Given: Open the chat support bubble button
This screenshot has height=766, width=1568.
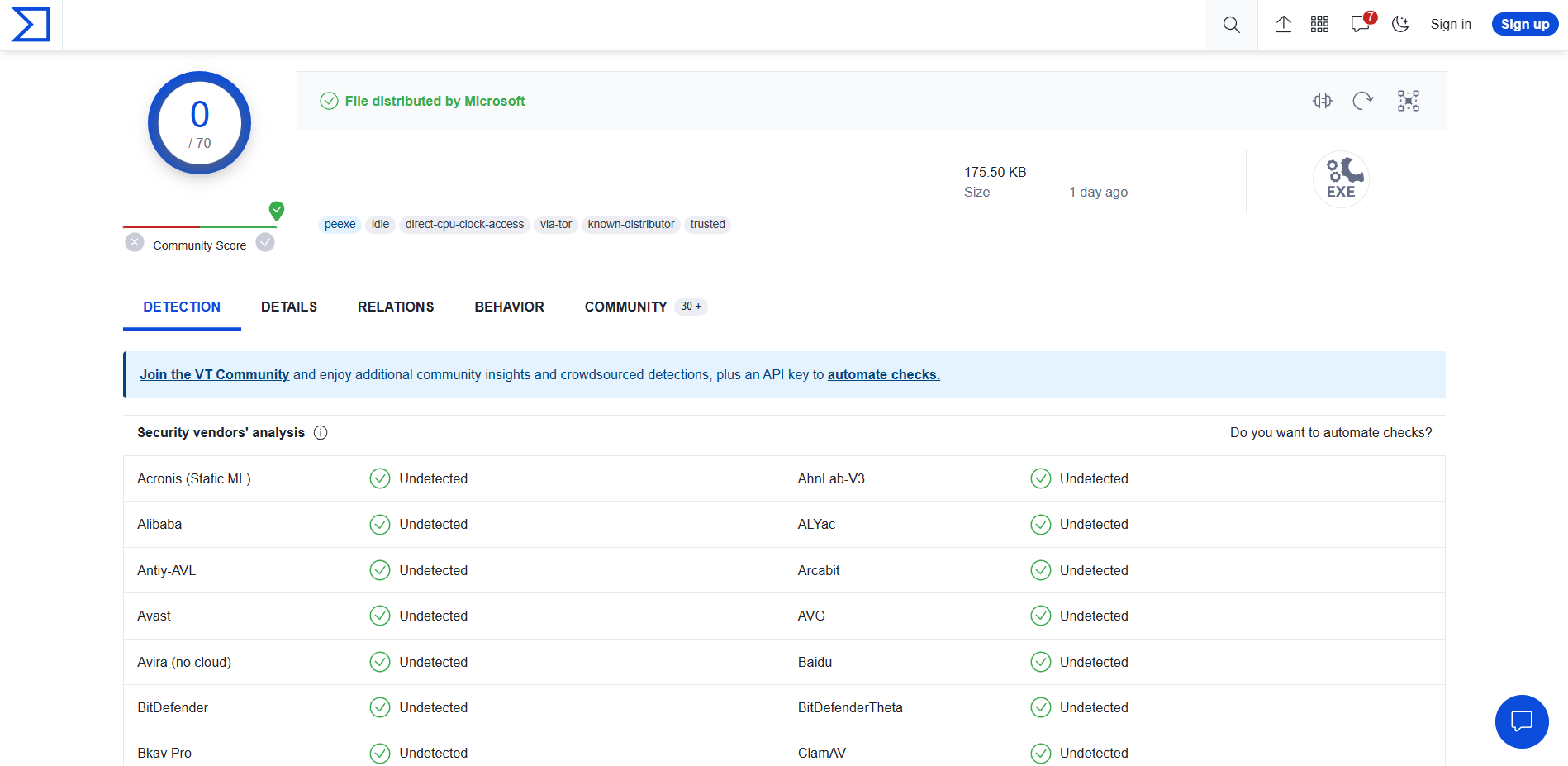Looking at the screenshot, I should point(1522,721).
